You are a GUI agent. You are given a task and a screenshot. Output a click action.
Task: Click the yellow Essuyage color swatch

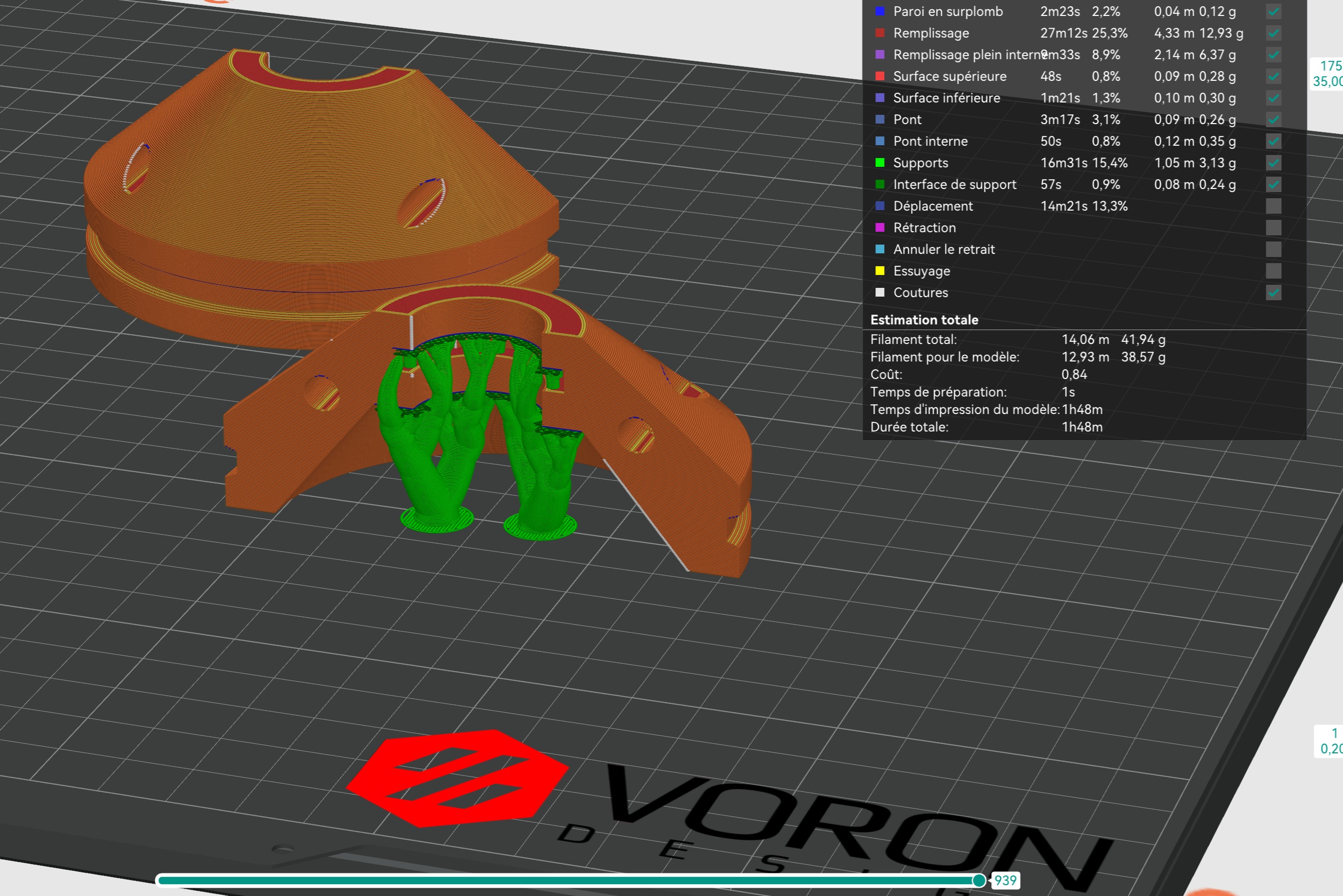click(880, 271)
